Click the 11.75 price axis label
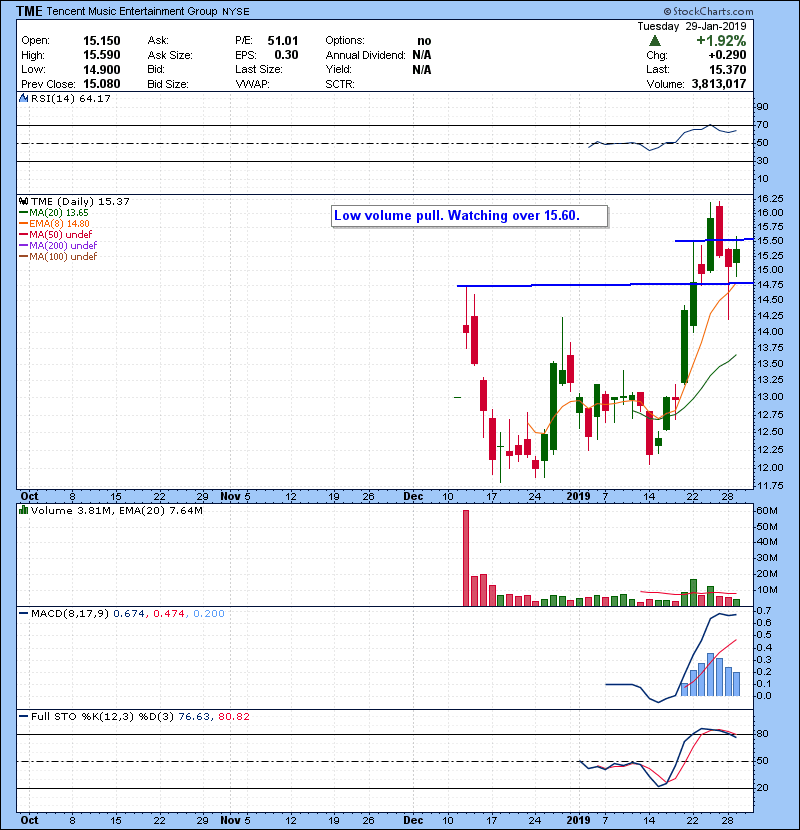 pos(770,485)
